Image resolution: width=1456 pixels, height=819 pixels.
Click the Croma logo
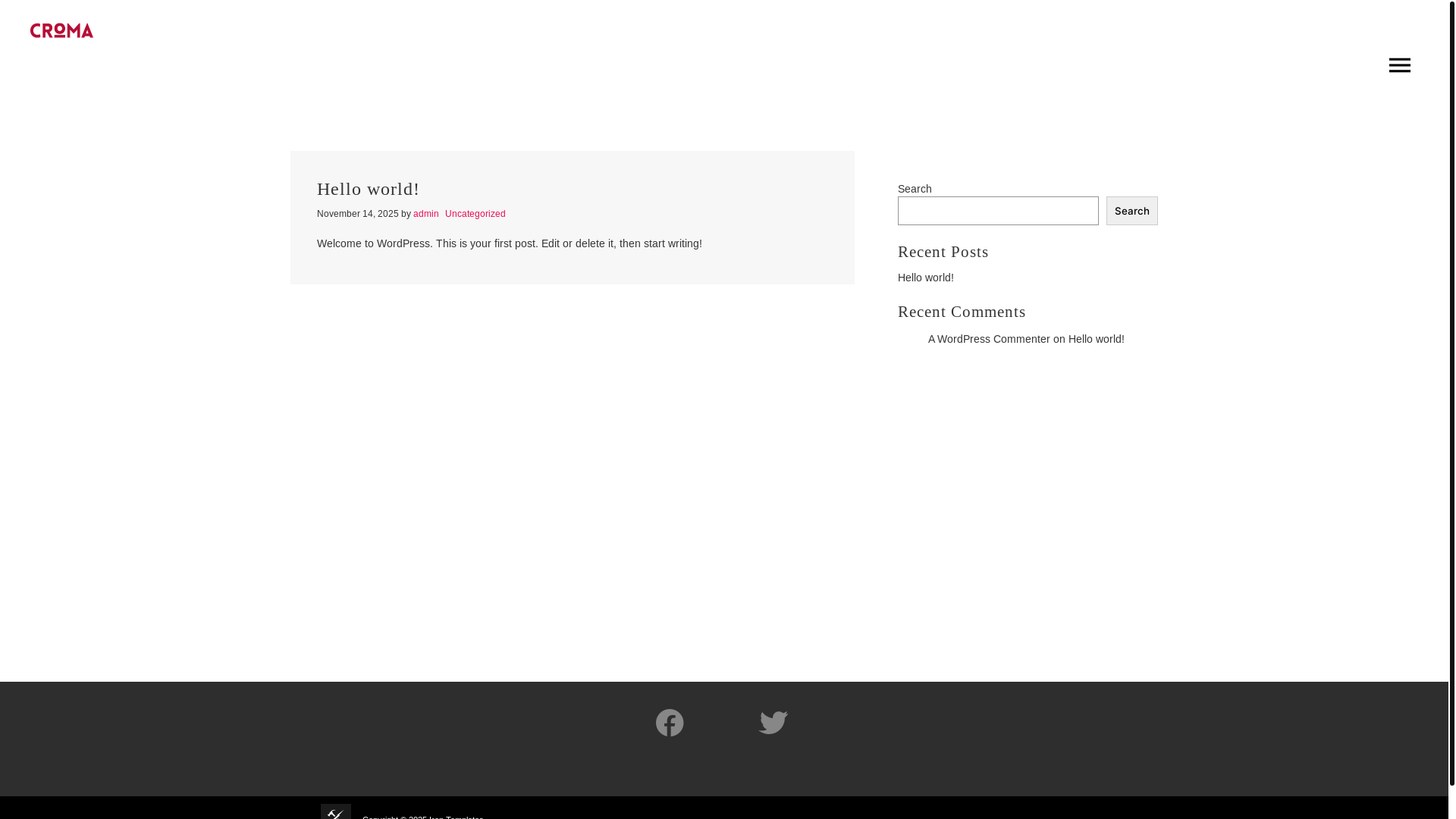click(61, 30)
